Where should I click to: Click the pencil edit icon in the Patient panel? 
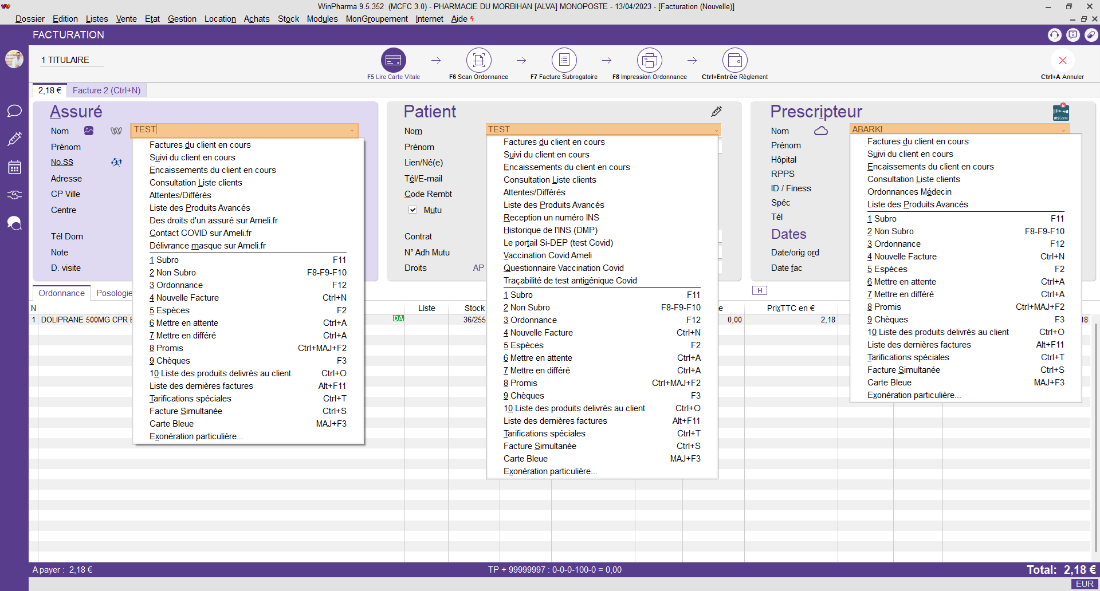coord(716,111)
